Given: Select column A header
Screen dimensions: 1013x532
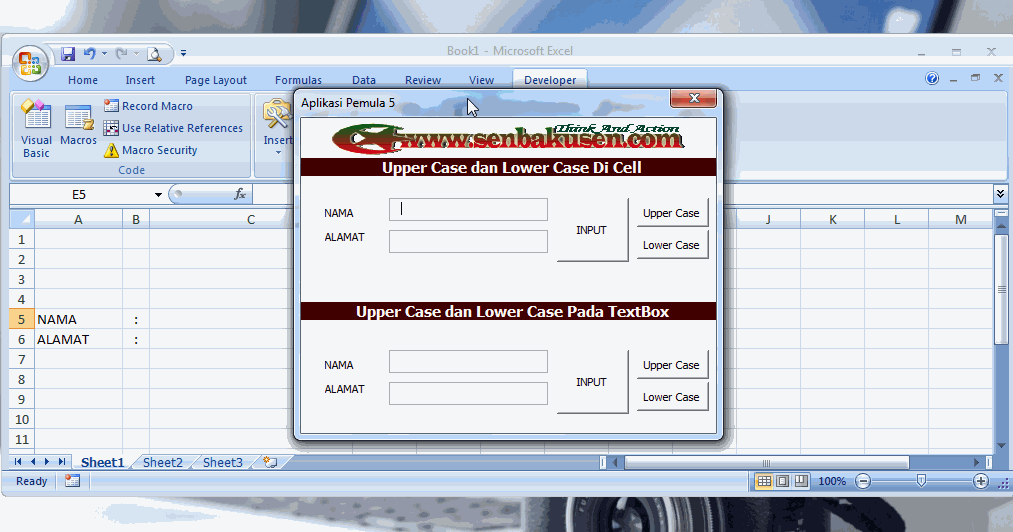Looking at the screenshot, I should [78, 220].
